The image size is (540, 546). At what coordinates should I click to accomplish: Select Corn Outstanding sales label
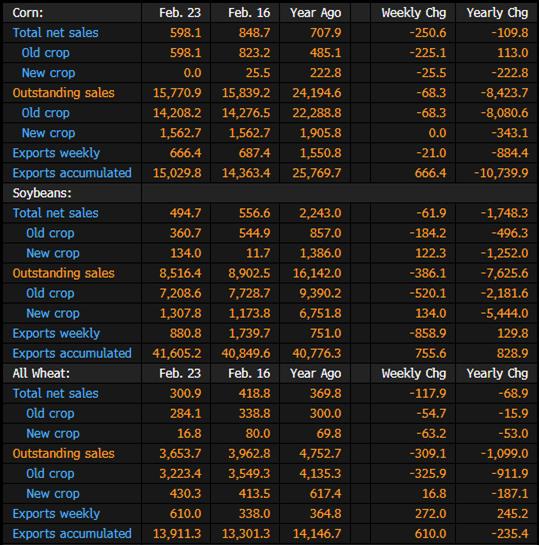(x=63, y=93)
